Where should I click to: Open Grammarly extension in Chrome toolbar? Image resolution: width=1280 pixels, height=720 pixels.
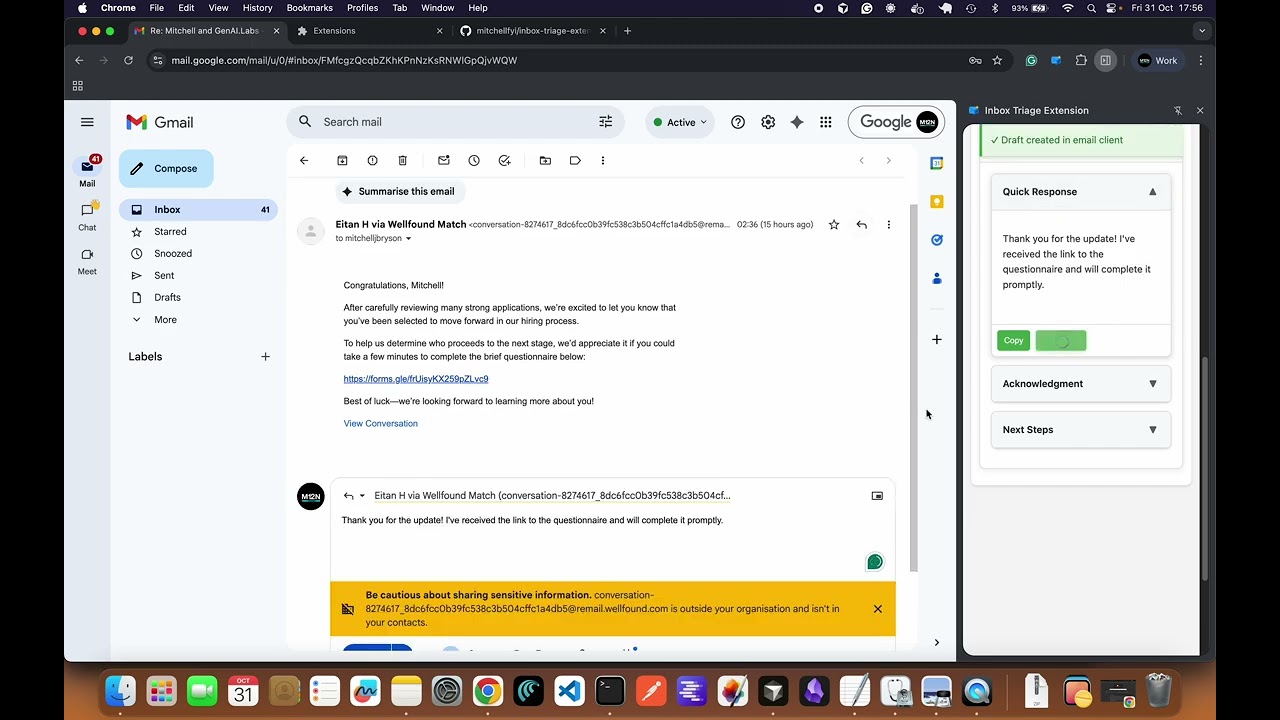click(1031, 60)
